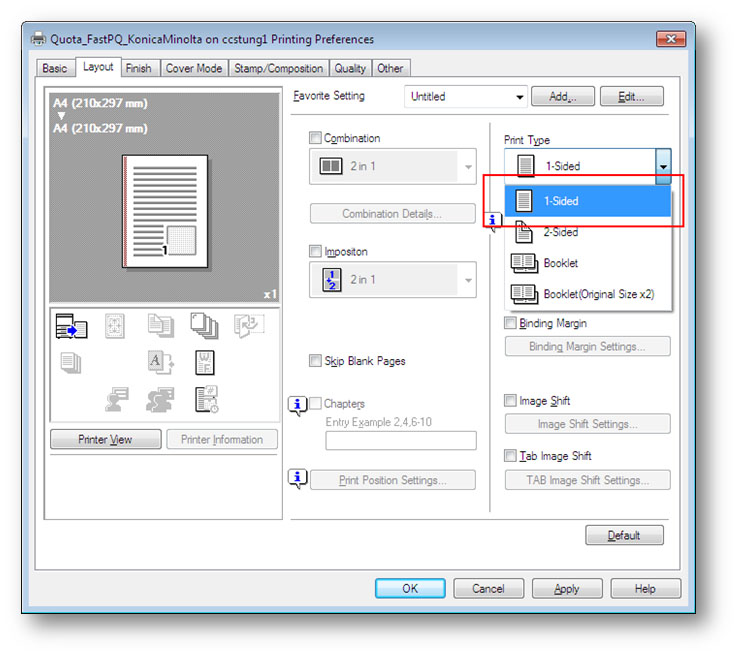Click the info icon beside Chapters
The height and width of the screenshot is (656, 738).
[x=297, y=405]
